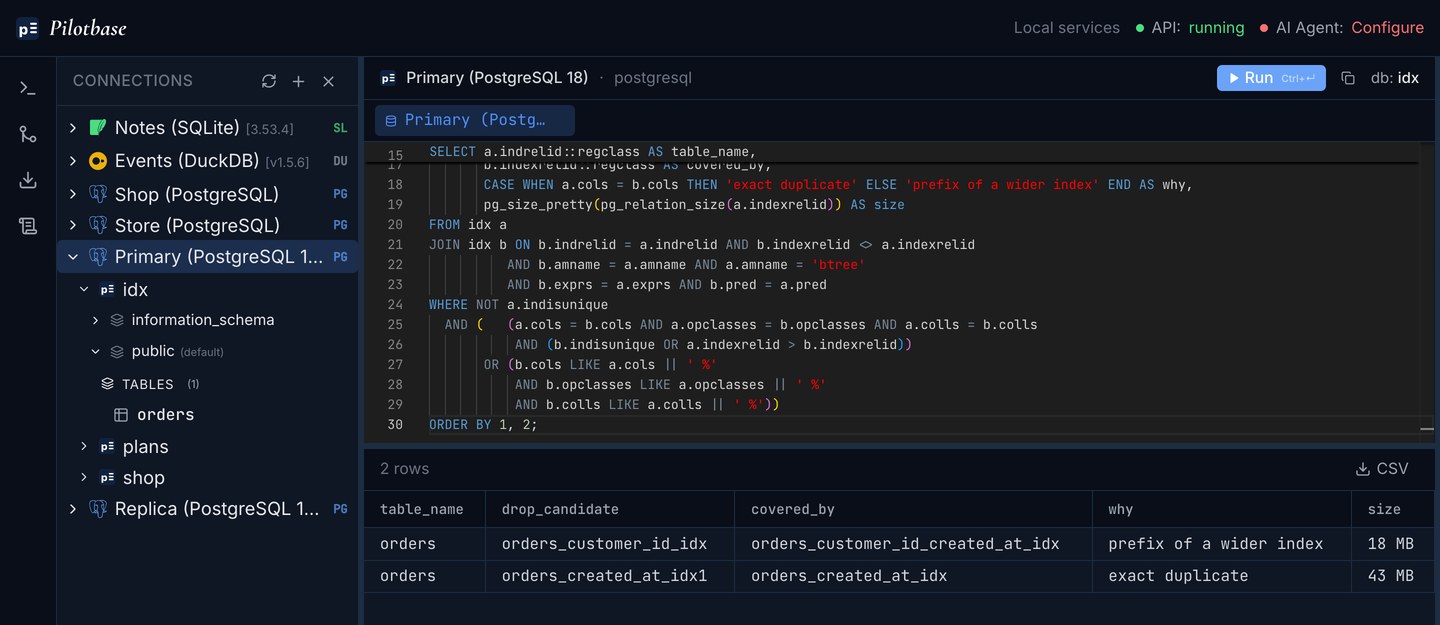
Task: Click the database icon on query tab
Action: click(391, 121)
